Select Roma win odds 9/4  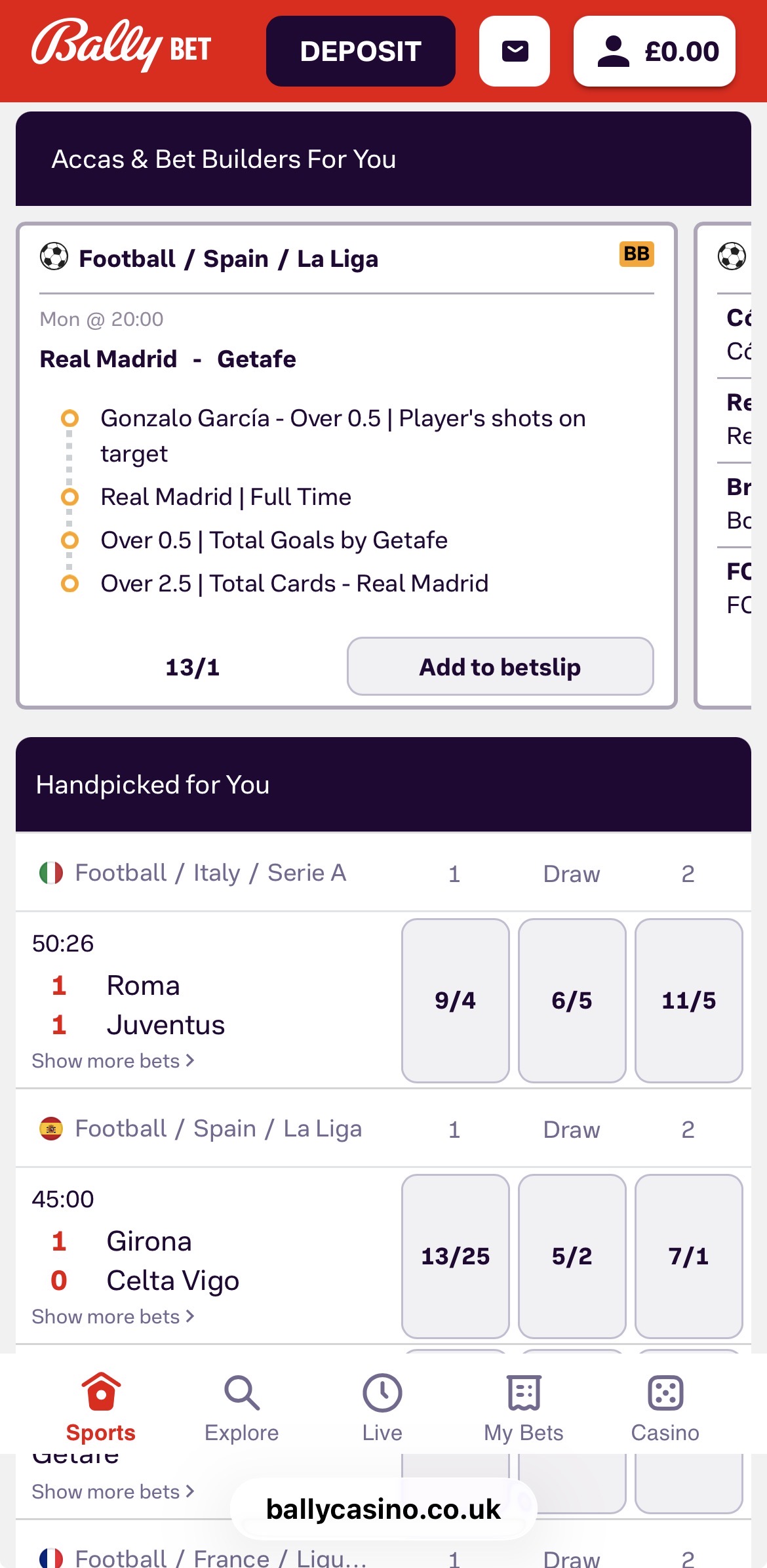(455, 1000)
